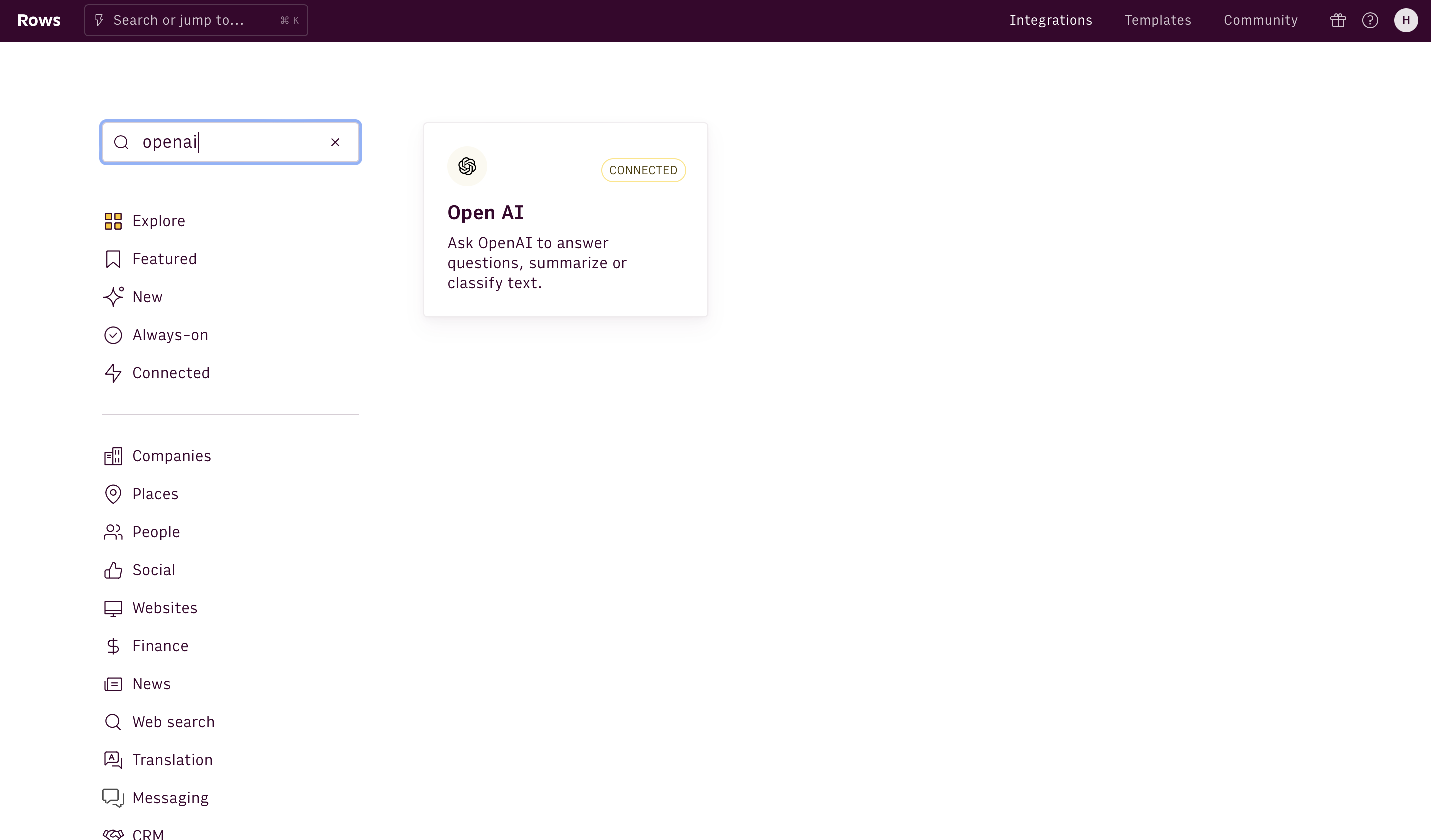
Task: Show Connected integrations
Action: (171, 373)
